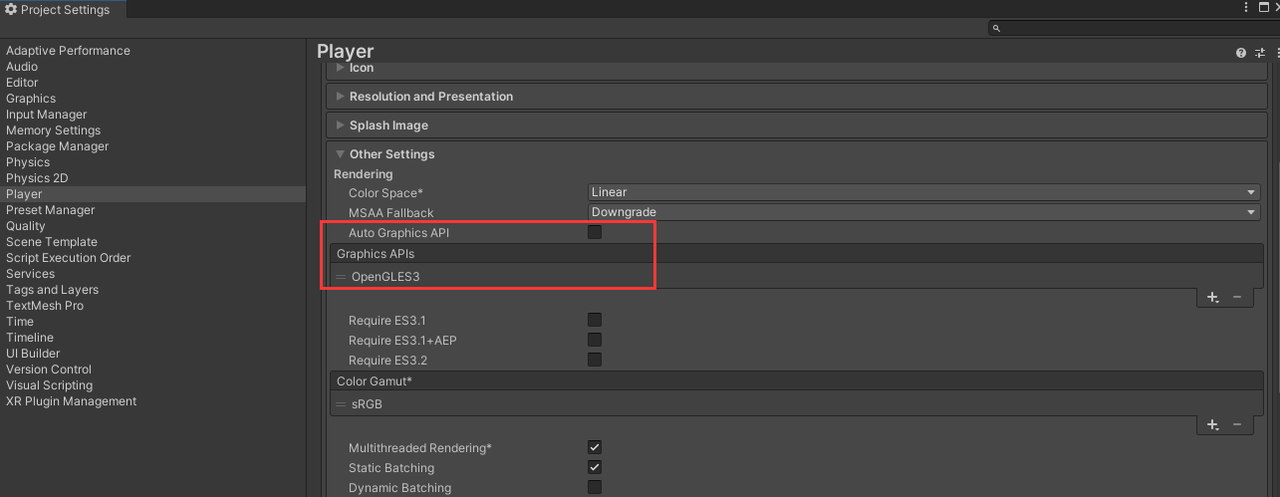Image resolution: width=1280 pixels, height=497 pixels.
Task: Disable Multithreaded Rendering checkbox
Action: (x=595, y=448)
